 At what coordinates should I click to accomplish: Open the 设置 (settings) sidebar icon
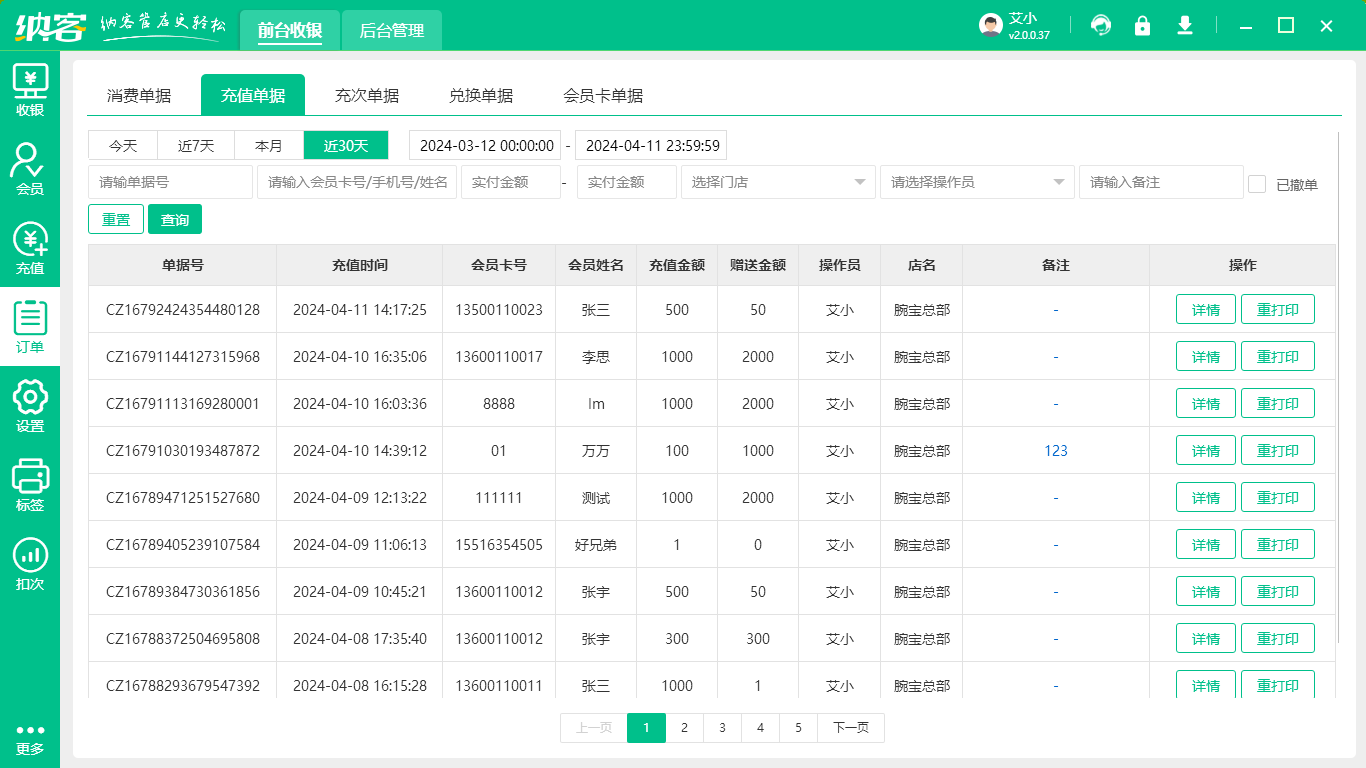(x=30, y=400)
